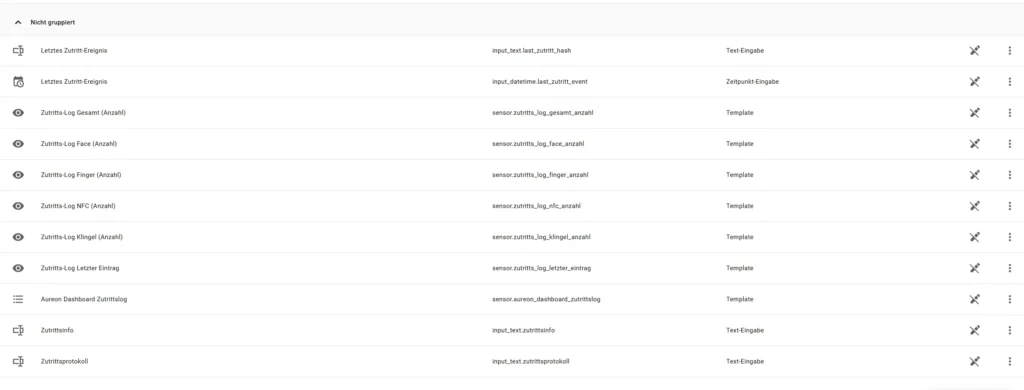The width and height of the screenshot is (1024, 390).
Task: Click the sensor.zutritts_log_klingel_anzahl entity ID
Action: coord(541,237)
